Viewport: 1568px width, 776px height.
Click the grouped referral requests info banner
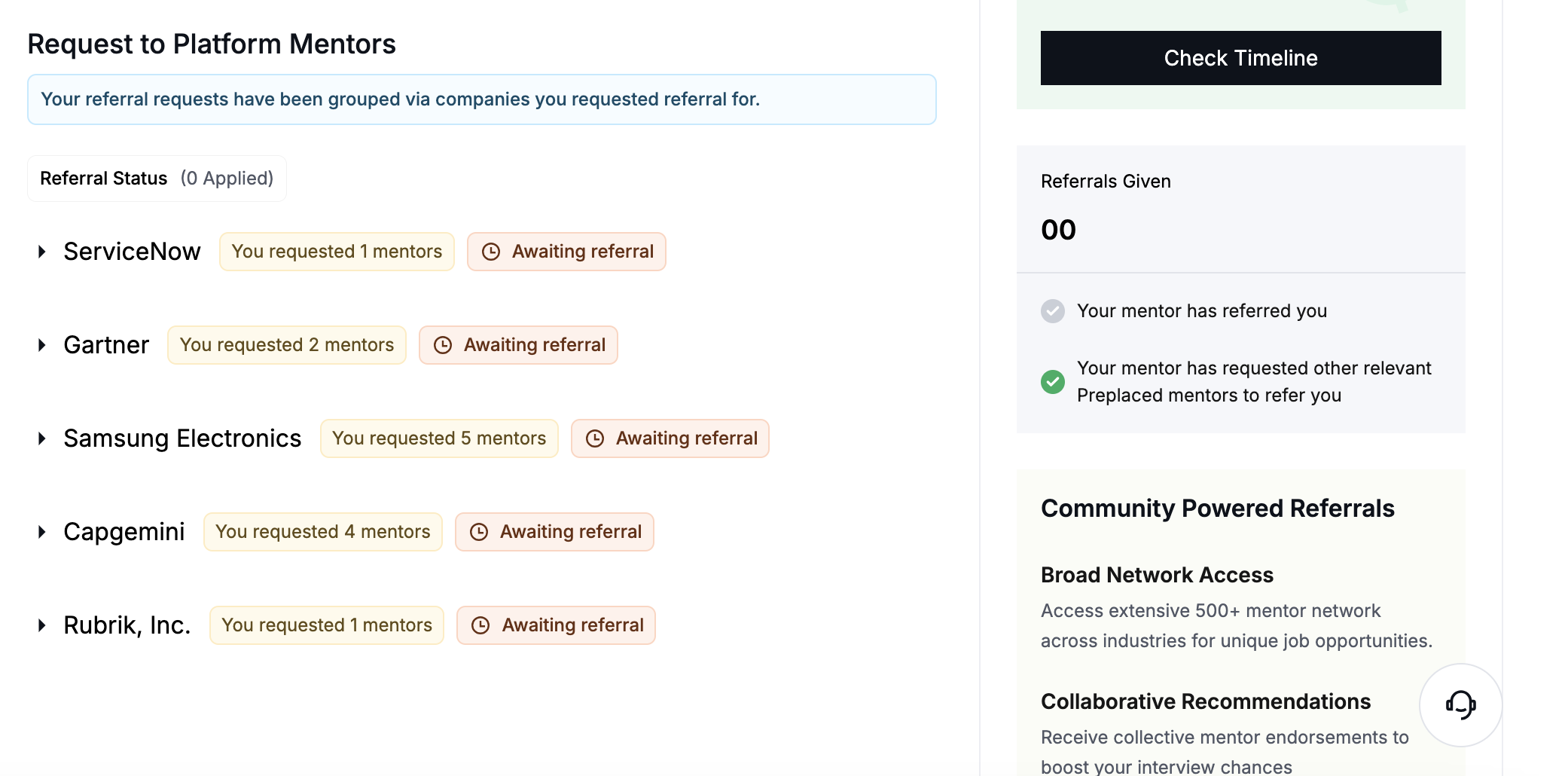[482, 99]
